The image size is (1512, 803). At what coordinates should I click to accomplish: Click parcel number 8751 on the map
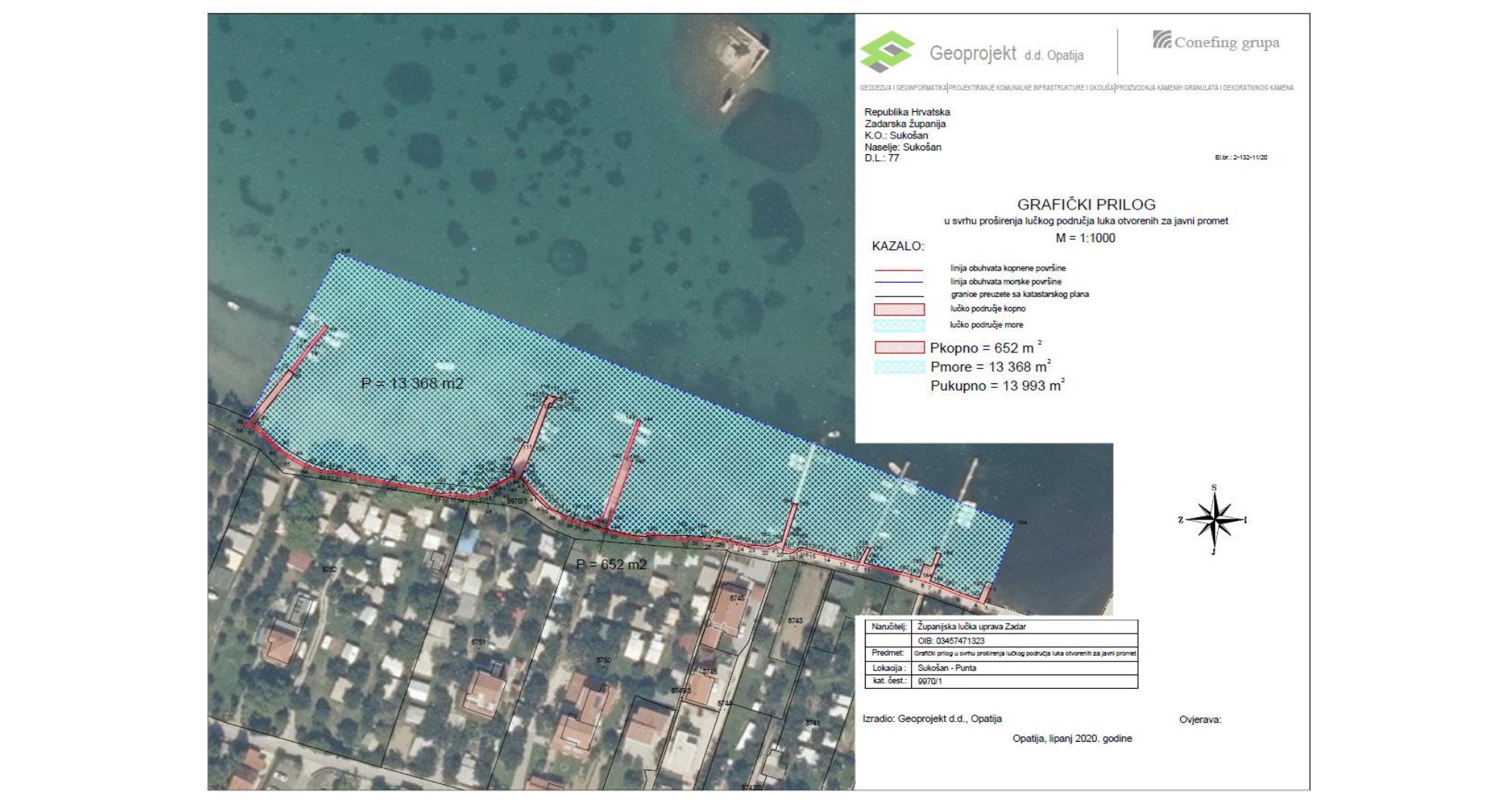pos(479,642)
